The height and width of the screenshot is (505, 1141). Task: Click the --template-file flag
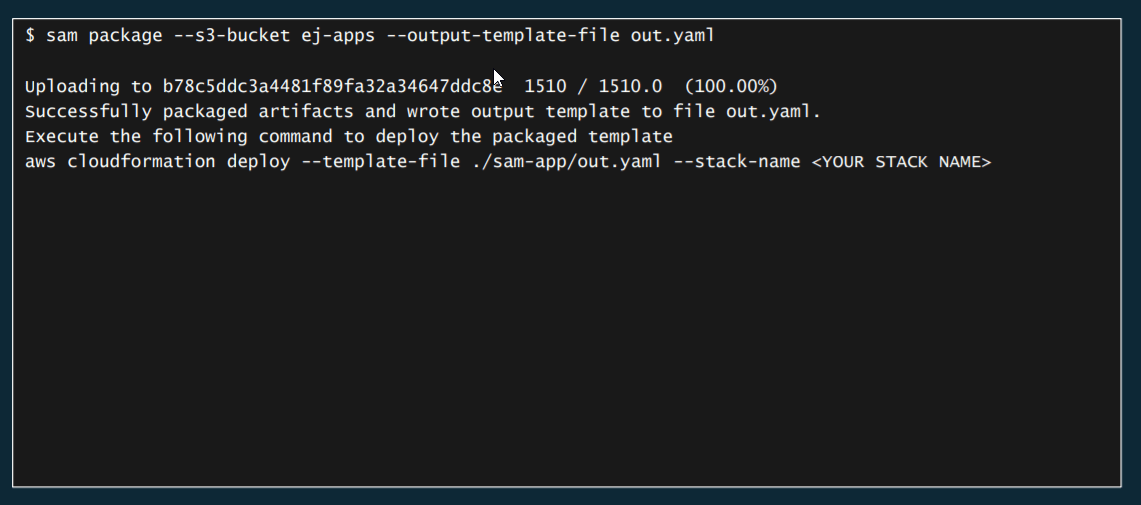380,161
